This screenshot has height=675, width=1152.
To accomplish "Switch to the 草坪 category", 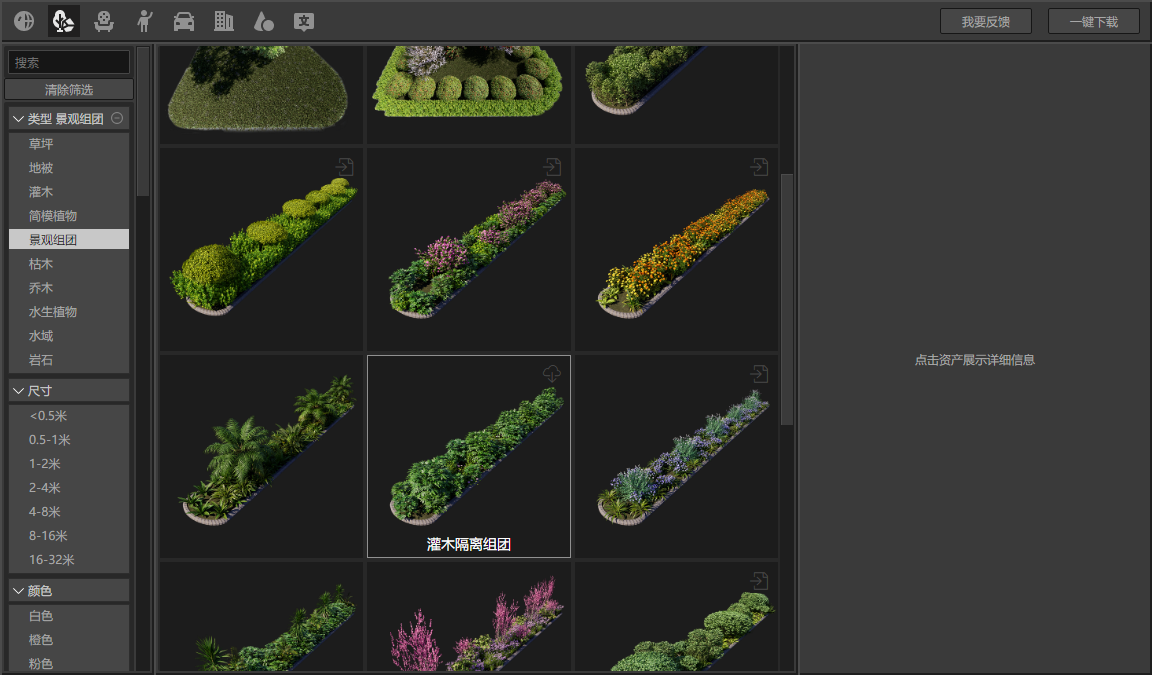I will [x=41, y=143].
